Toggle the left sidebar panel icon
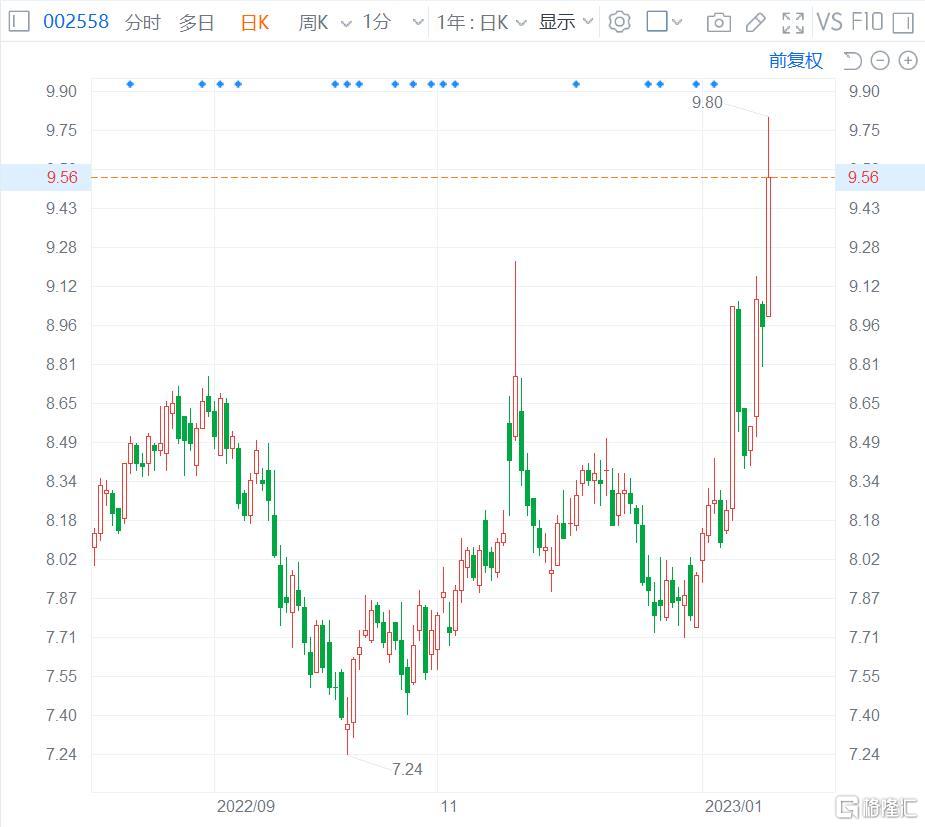The height and width of the screenshot is (827, 925). pos(19,22)
